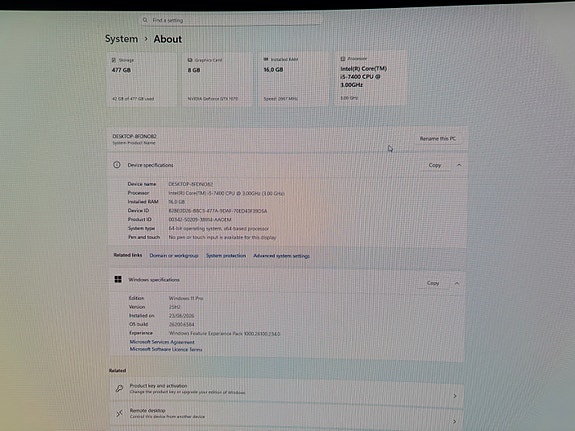Click the Processor card icon
Image resolution: width=575 pixels, height=431 pixels.
[x=343, y=59]
